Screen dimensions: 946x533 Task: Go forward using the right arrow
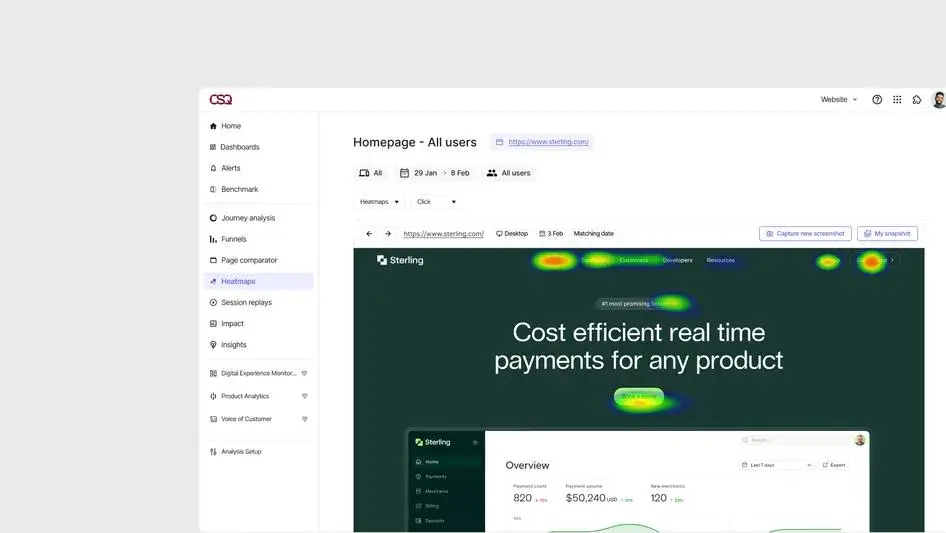pos(388,234)
